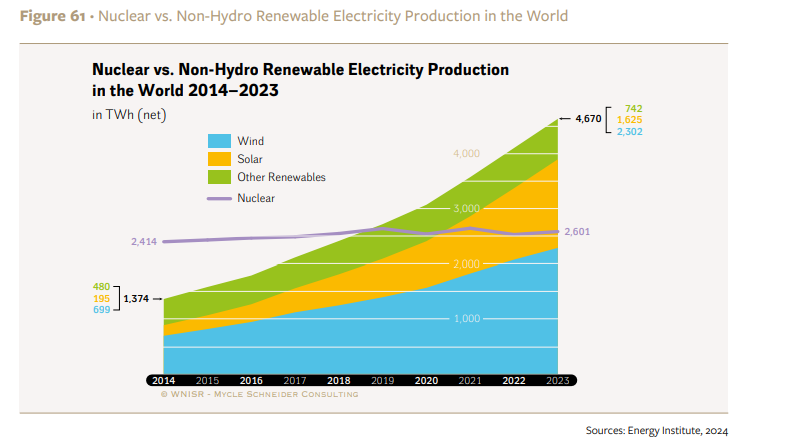
Task: Select the 2016 year label on axis
Action: [x=251, y=381]
